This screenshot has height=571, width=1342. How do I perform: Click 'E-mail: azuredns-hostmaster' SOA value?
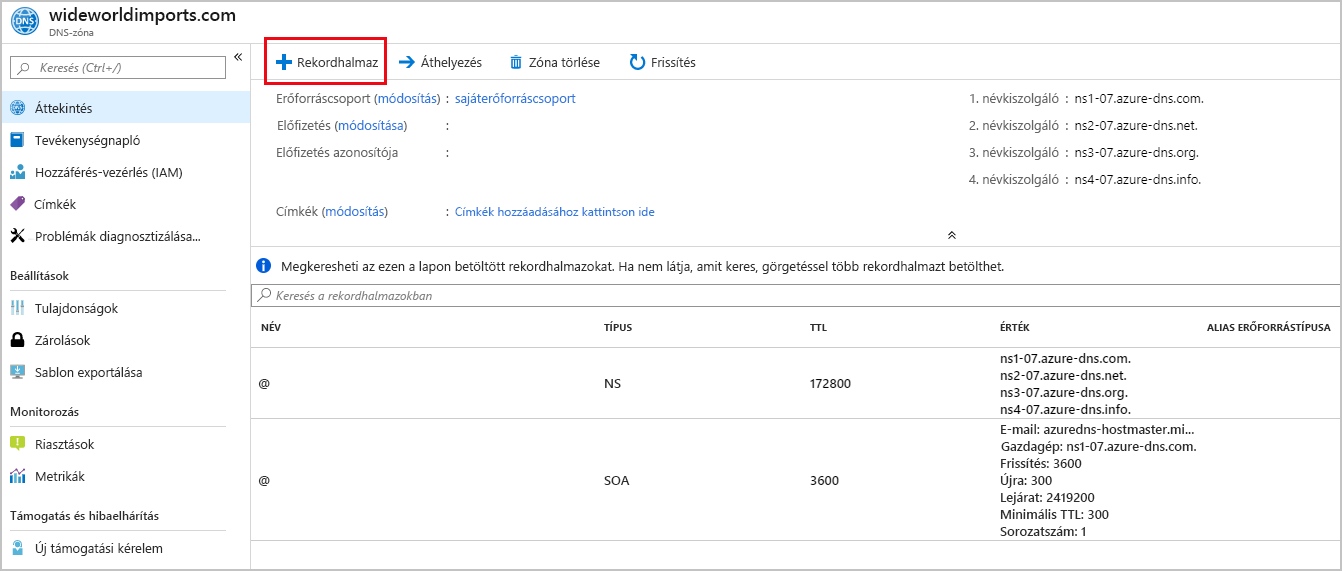1098,429
